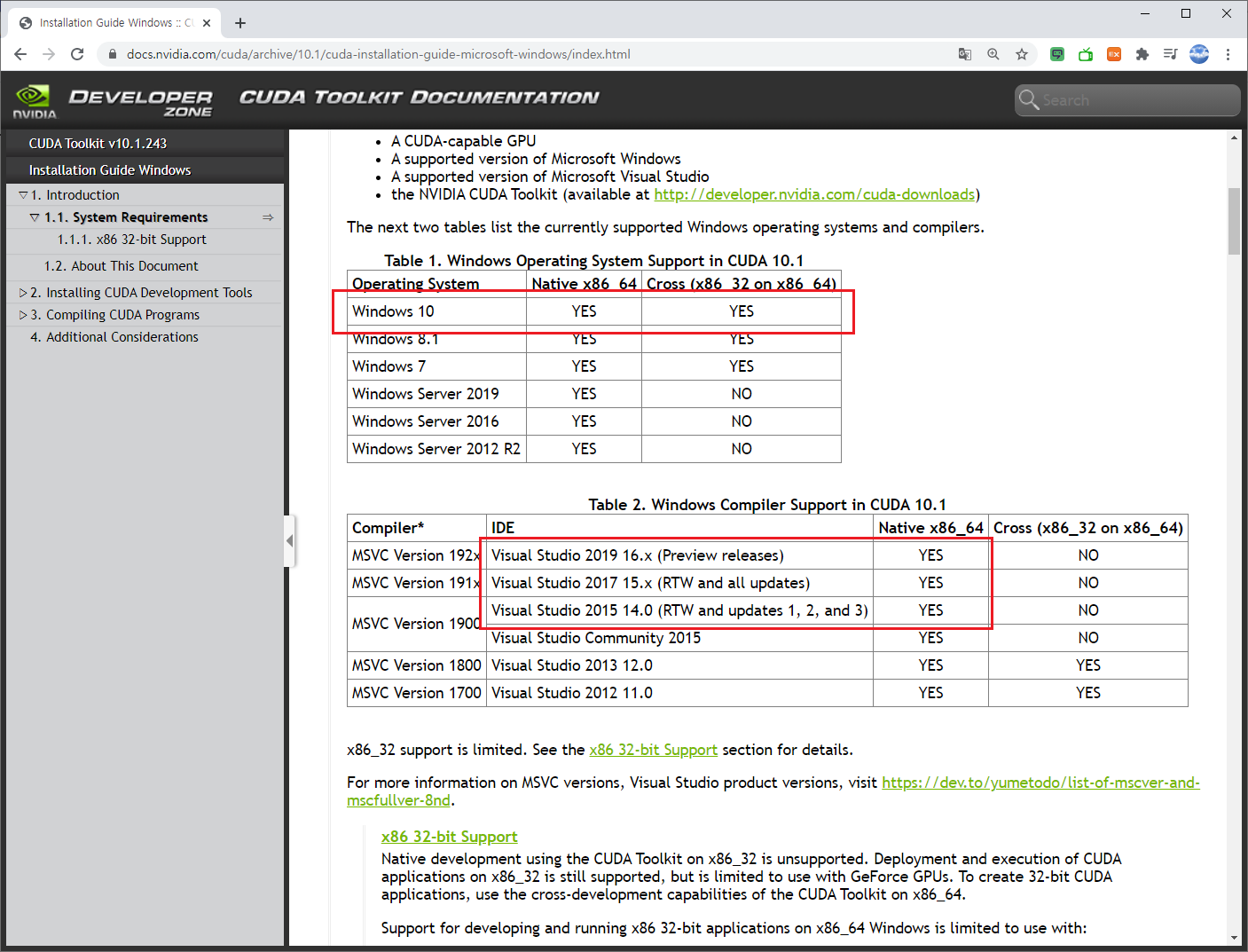Open dev.to list-of-mscver link

point(773,791)
